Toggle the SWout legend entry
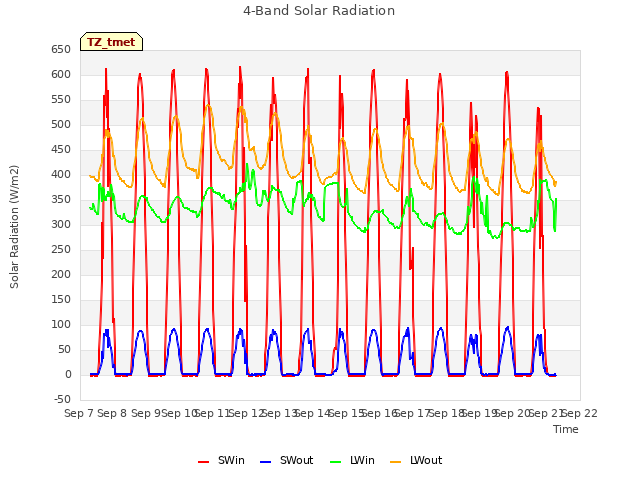Image resolution: width=640 pixels, height=480 pixels. point(287,460)
